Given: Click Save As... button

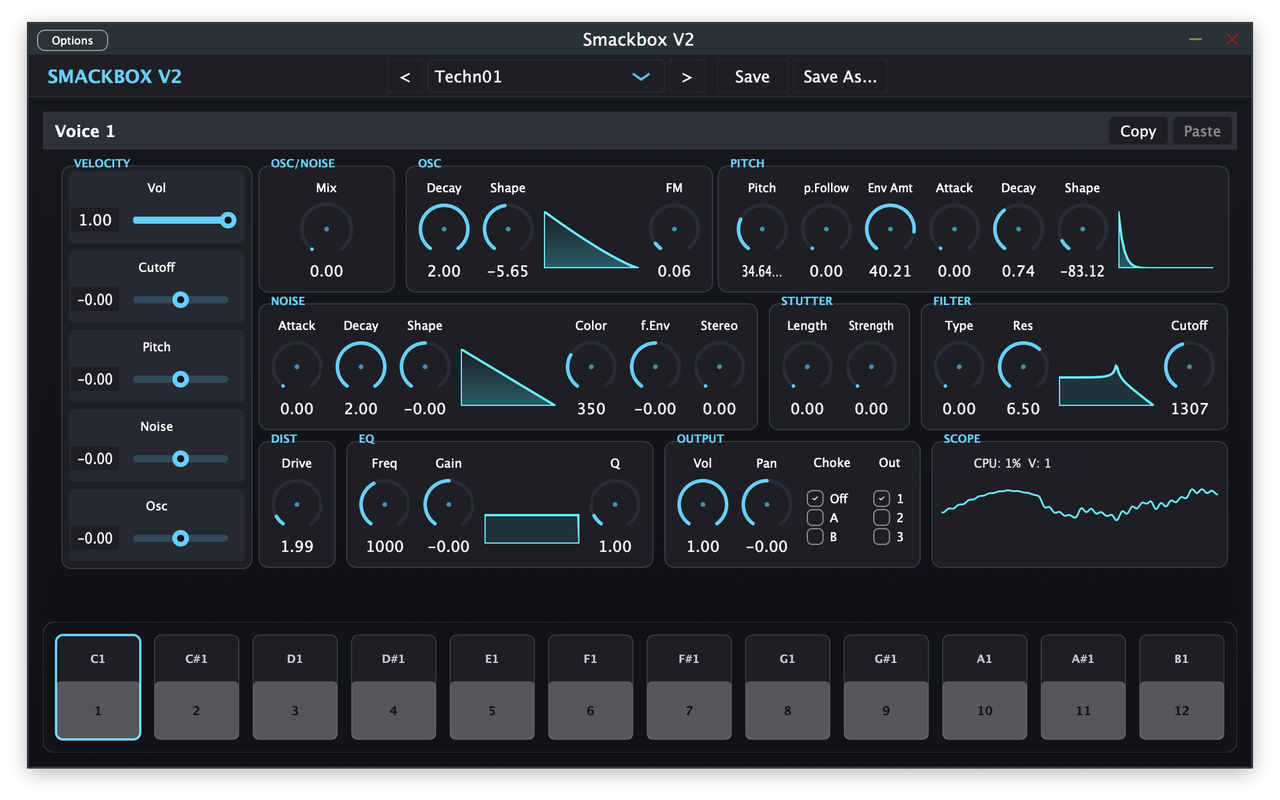Looking at the screenshot, I should [840, 77].
